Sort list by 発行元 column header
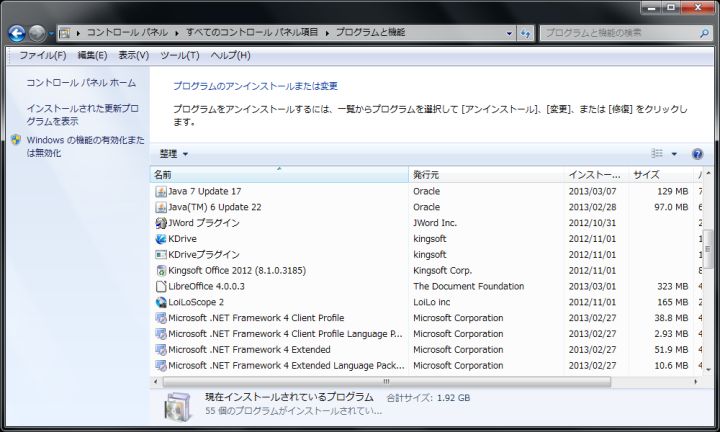Viewport: 720px width, 432px height. [486, 175]
